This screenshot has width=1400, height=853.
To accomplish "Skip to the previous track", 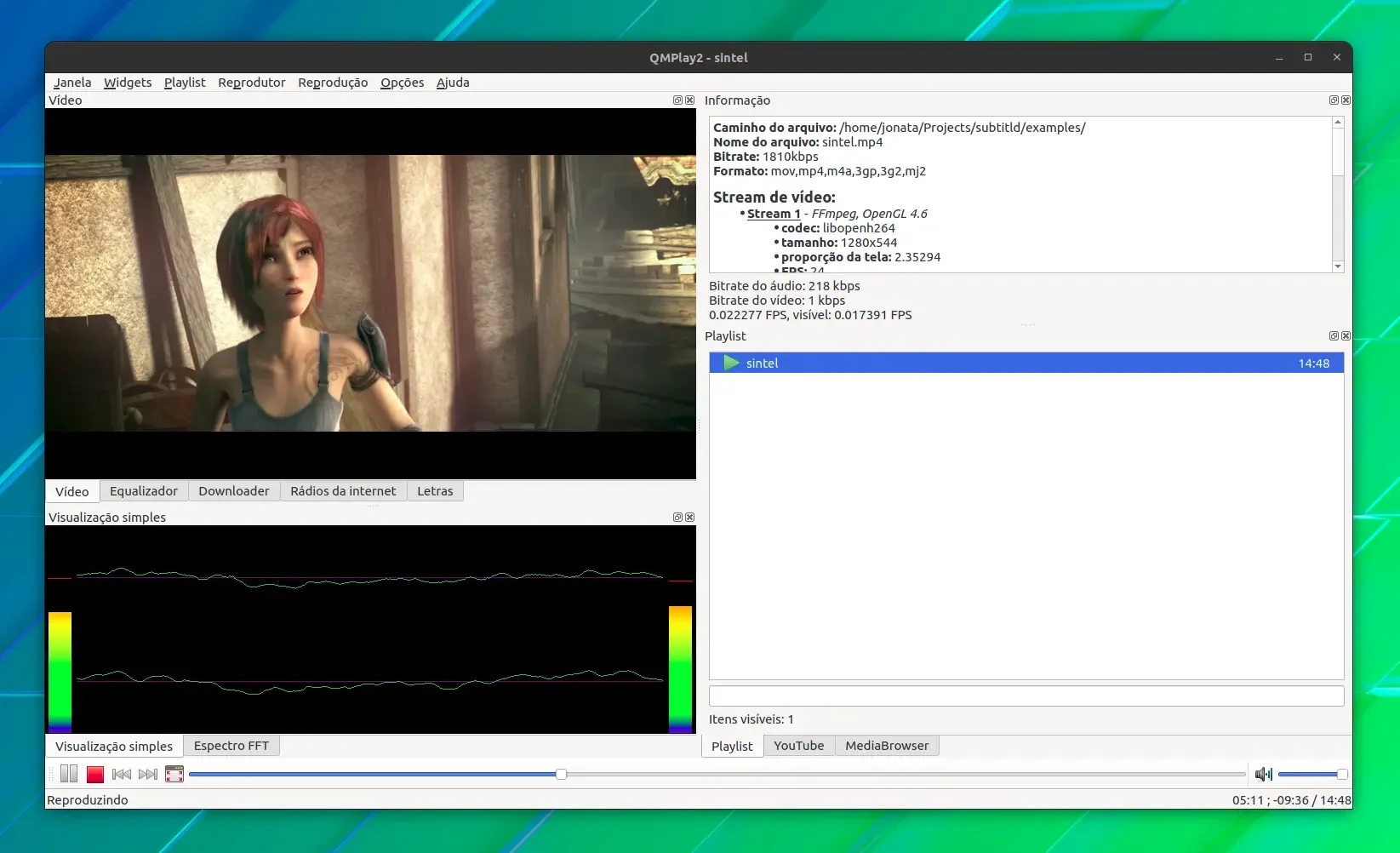I will pyautogui.click(x=122, y=774).
